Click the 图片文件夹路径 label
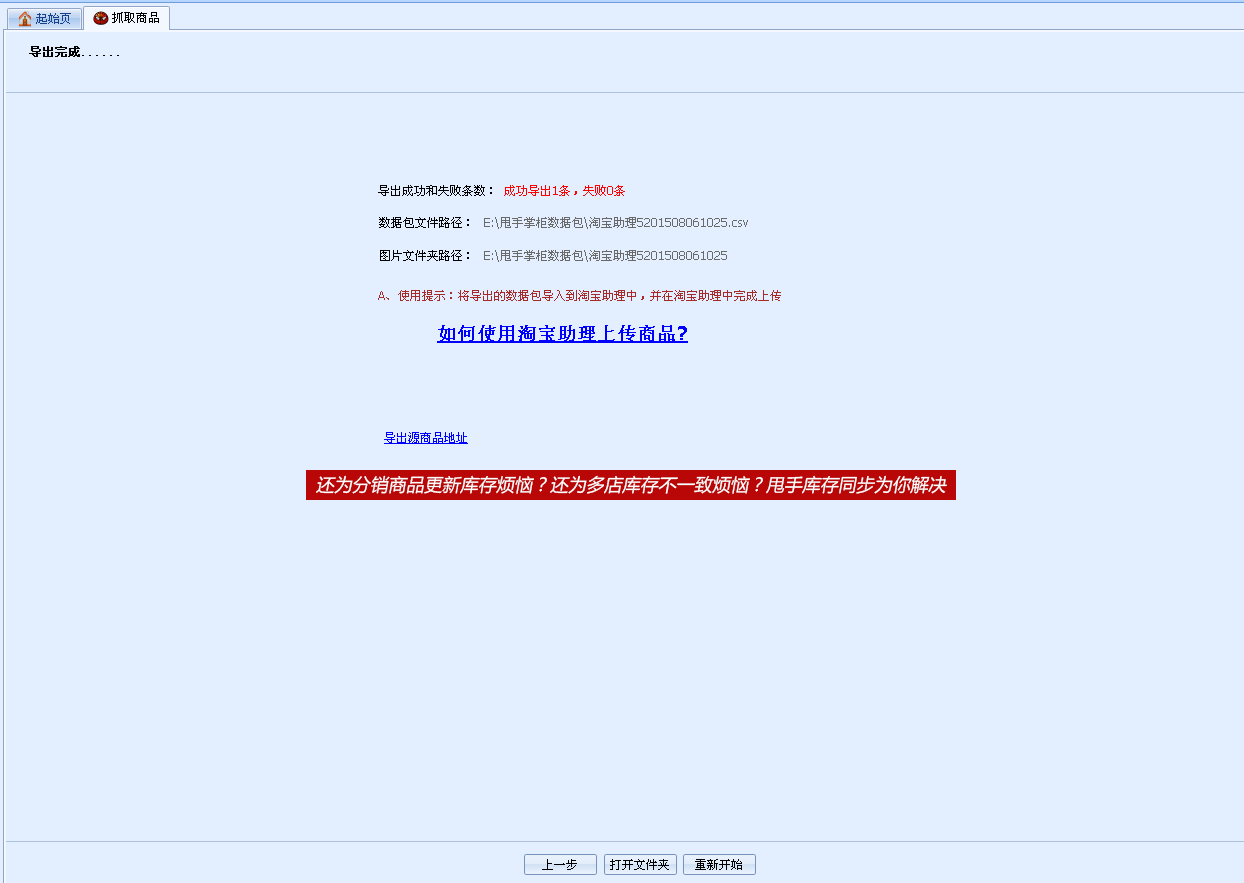1244x883 pixels. [x=425, y=256]
